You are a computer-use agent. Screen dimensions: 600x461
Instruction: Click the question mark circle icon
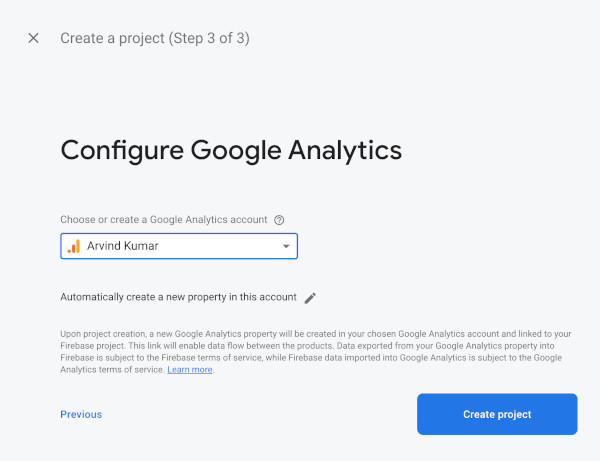pos(279,220)
